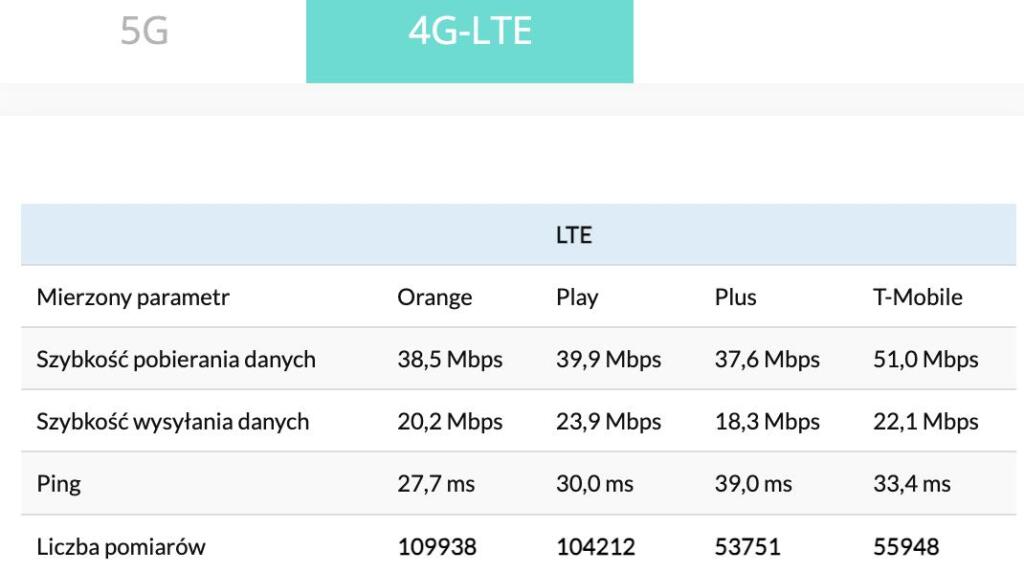Image resolution: width=1024 pixels, height=572 pixels.
Task: Click T-Mobile download speed 51,0 Mbps
Action: 925,359
